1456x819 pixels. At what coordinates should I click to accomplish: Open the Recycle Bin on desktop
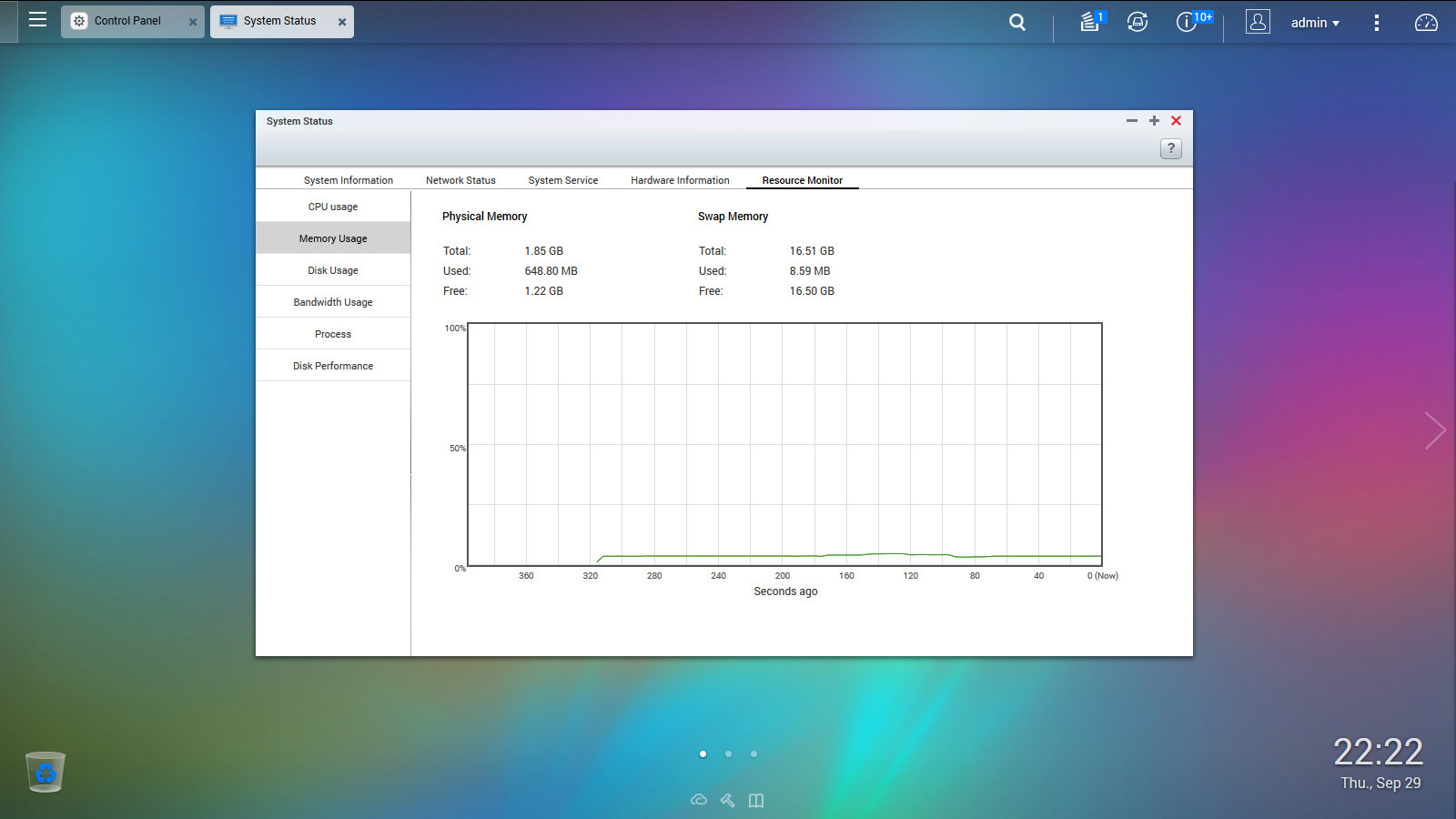45,772
